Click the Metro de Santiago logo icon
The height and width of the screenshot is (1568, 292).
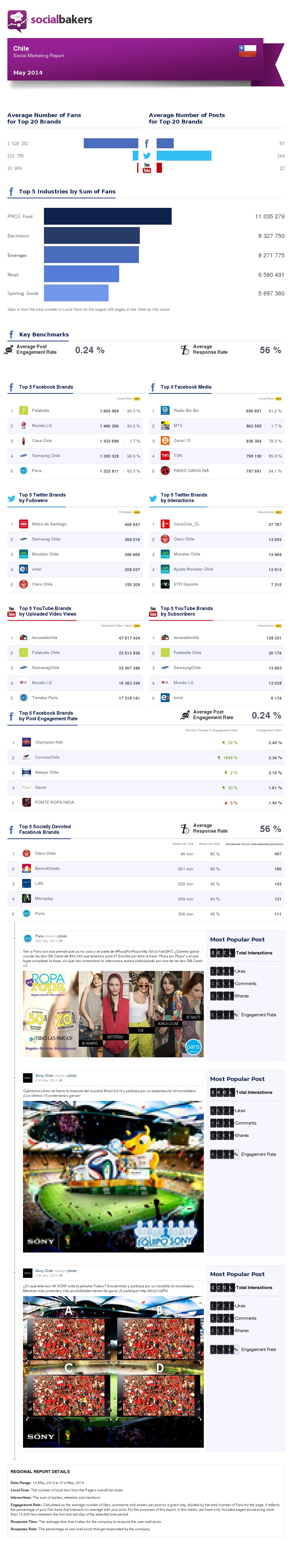click(x=23, y=524)
